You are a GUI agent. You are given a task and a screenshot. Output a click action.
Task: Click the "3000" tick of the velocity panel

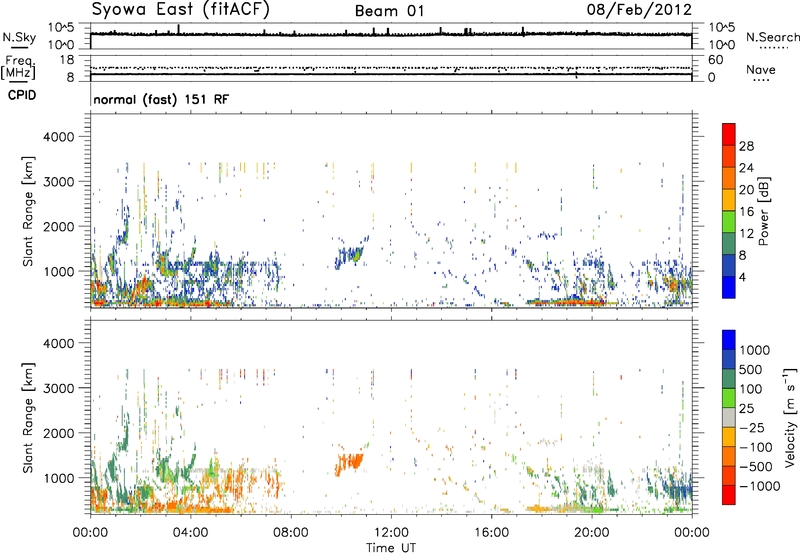59,388
